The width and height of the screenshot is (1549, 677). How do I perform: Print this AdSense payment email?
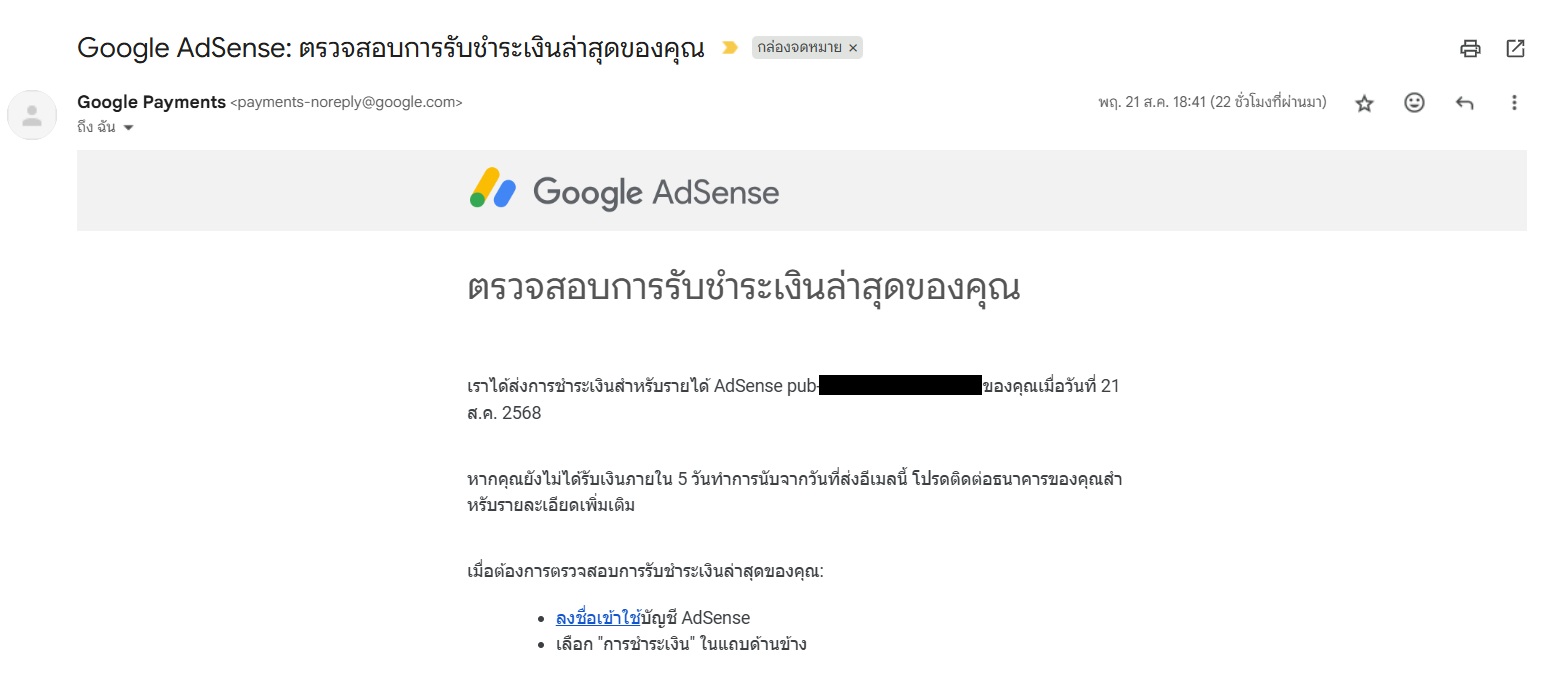tap(1469, 48)
